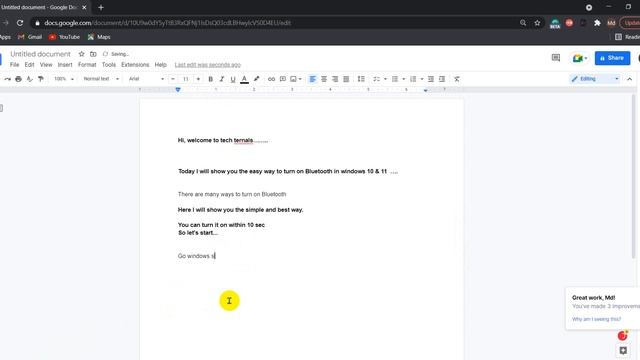Toggle italic formatting

click(222, 79)
